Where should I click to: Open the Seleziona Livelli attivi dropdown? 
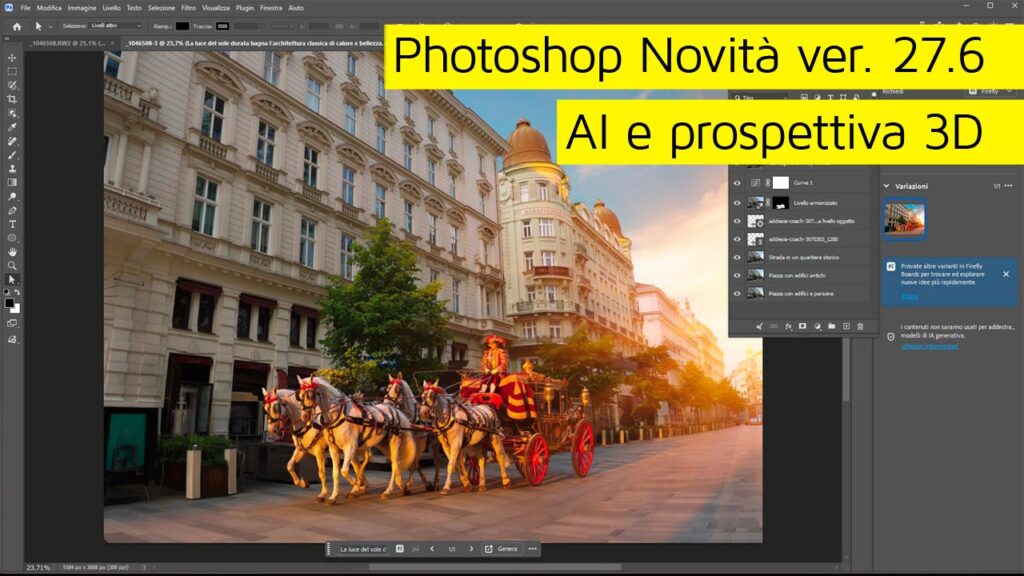[x=116, y=26]
